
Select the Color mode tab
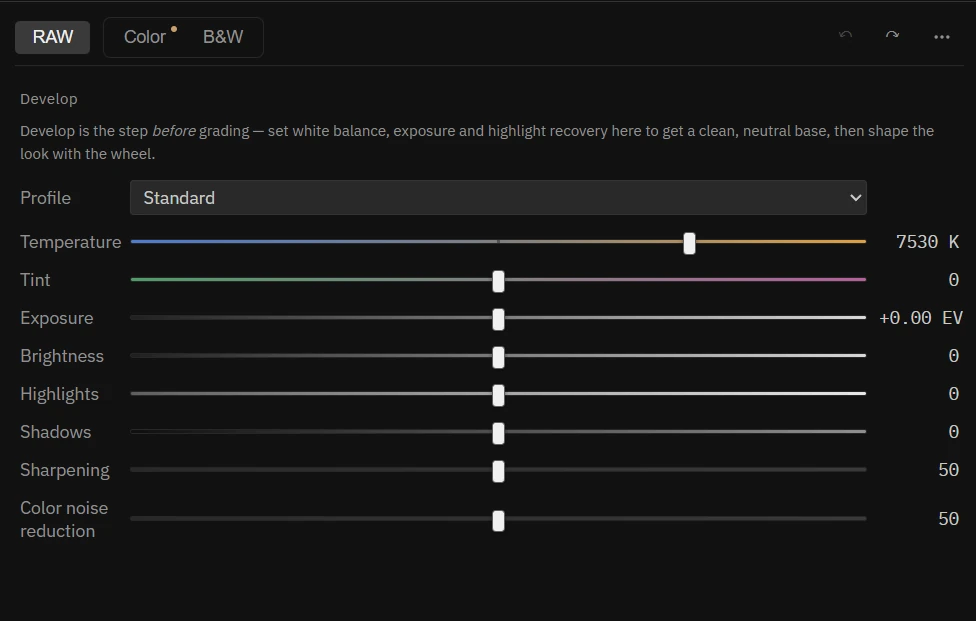[145, 37]
